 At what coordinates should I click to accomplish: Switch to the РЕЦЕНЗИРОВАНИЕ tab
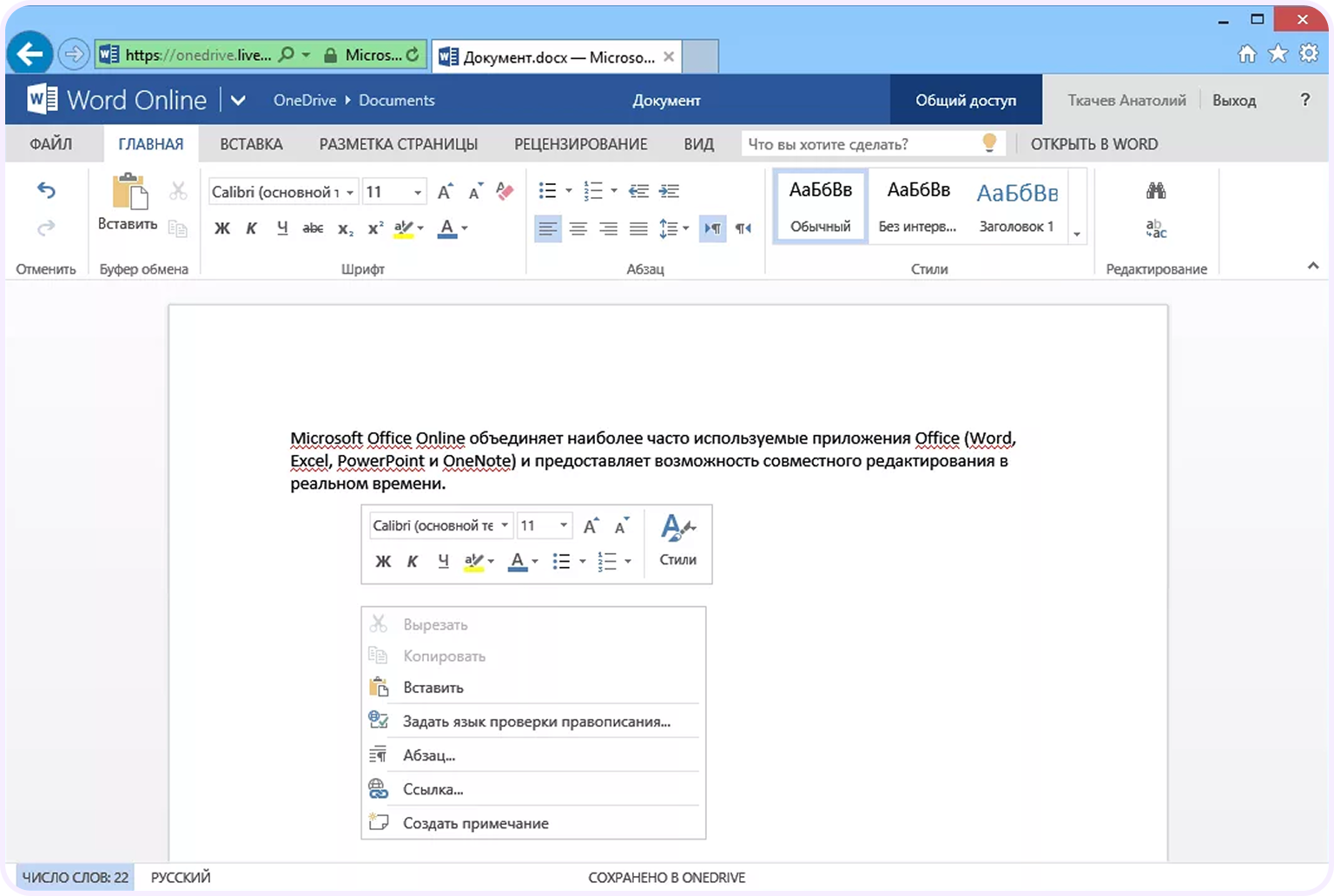(581, 144)
